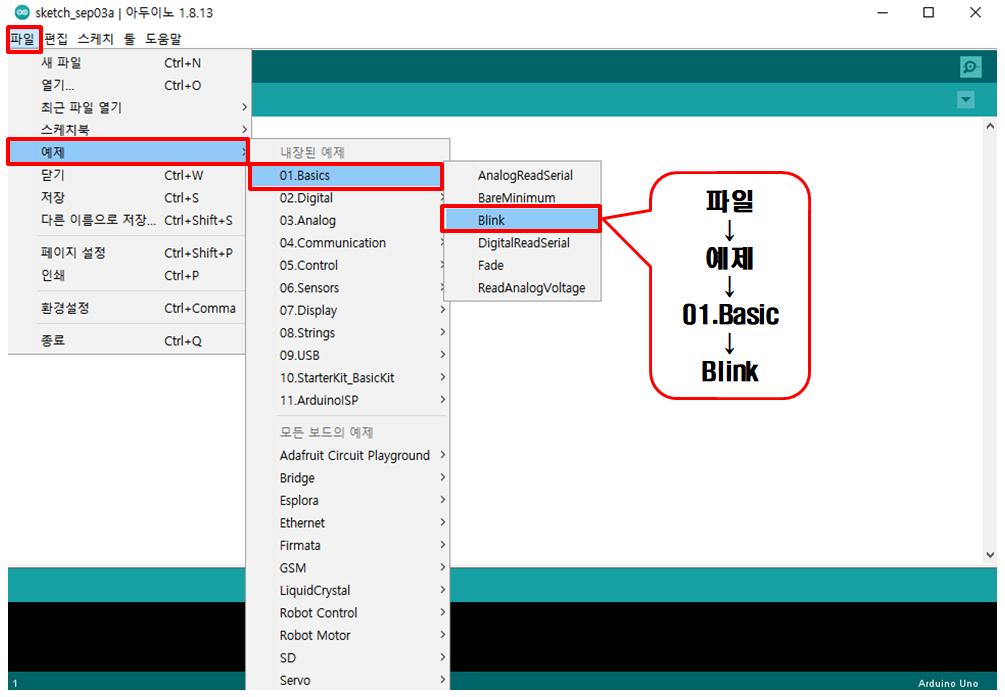Maximize the Arduino window
The width and height of the screenshot is (1005, 697).
pyautogui.click(x=928, y=12)
